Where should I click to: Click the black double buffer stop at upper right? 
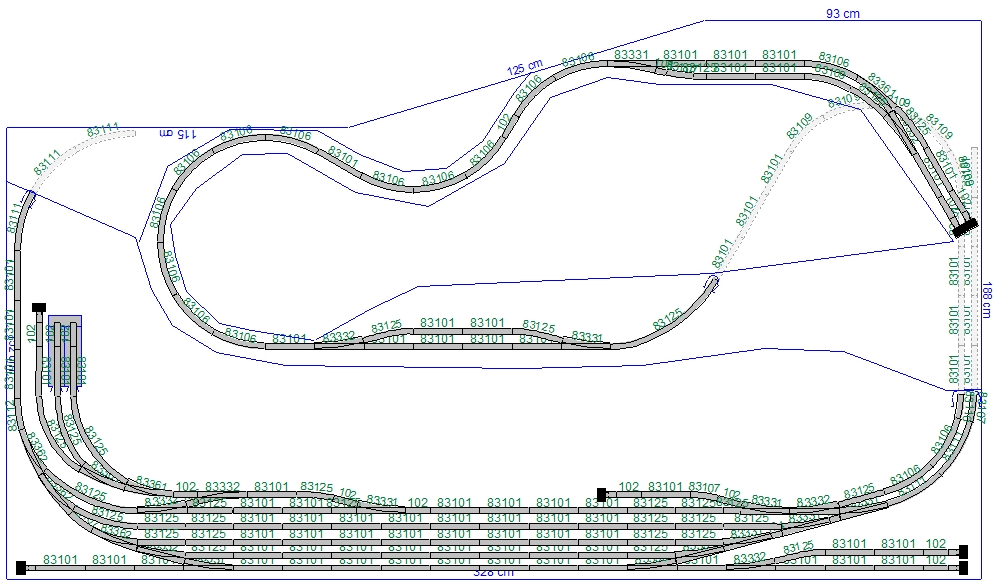click(964, 228)
